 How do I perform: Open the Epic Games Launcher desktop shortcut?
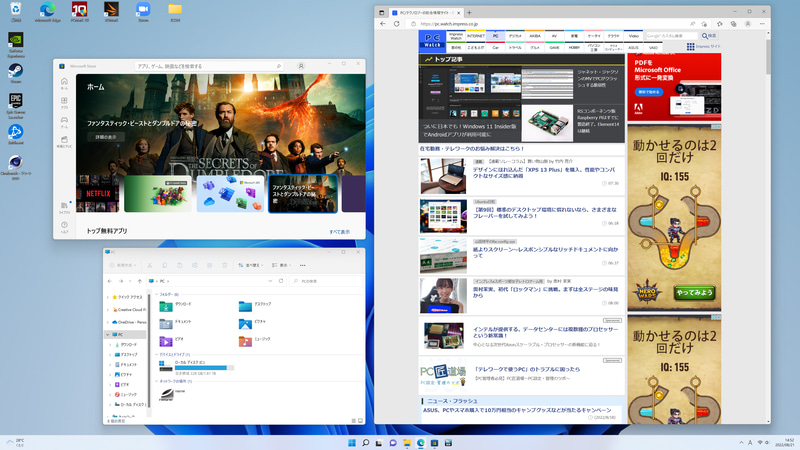point(16,106)
